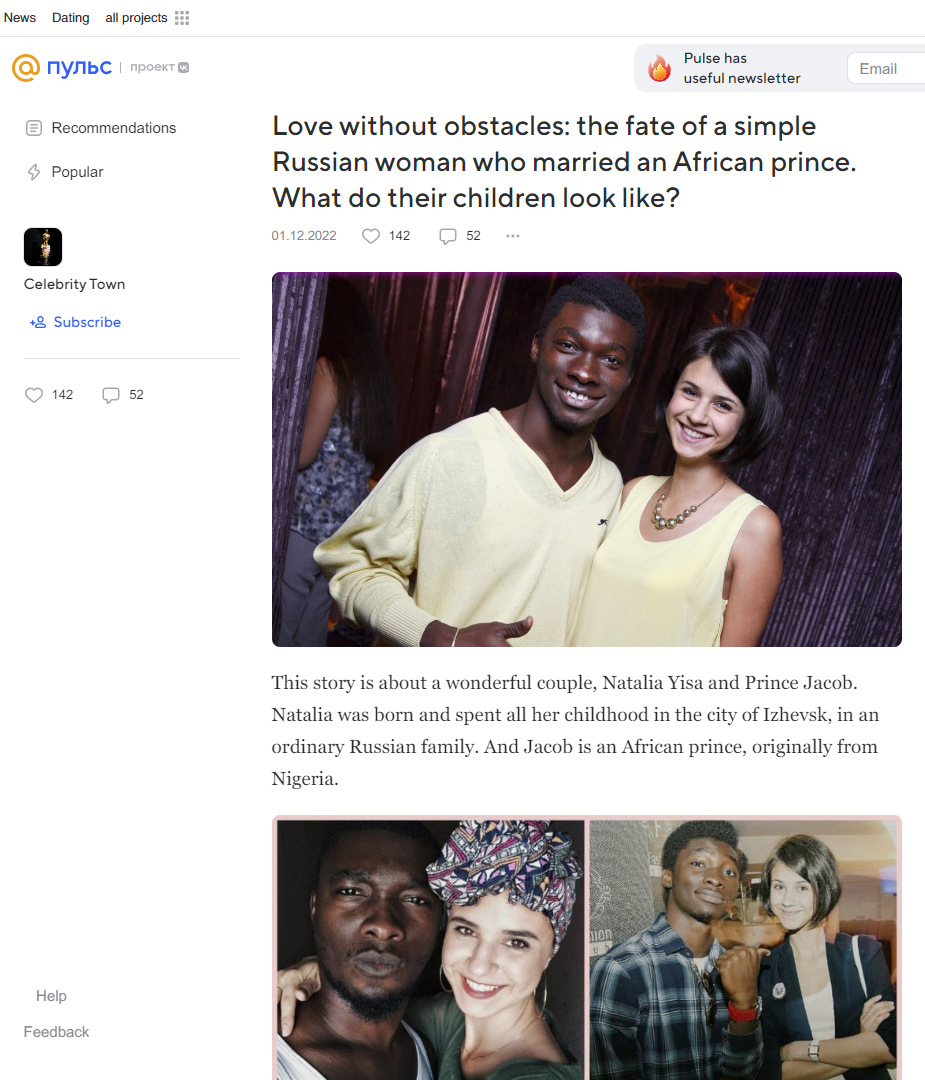Open the headwrap selfie photo
The width and height of the screenshot is (925, 1080).
point(430,950)
